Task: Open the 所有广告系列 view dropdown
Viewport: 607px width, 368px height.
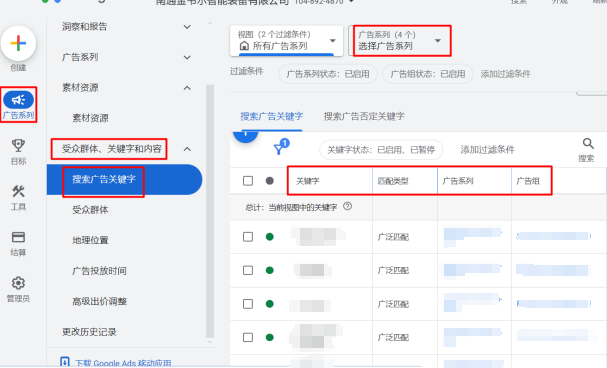Action: (286, 41)
